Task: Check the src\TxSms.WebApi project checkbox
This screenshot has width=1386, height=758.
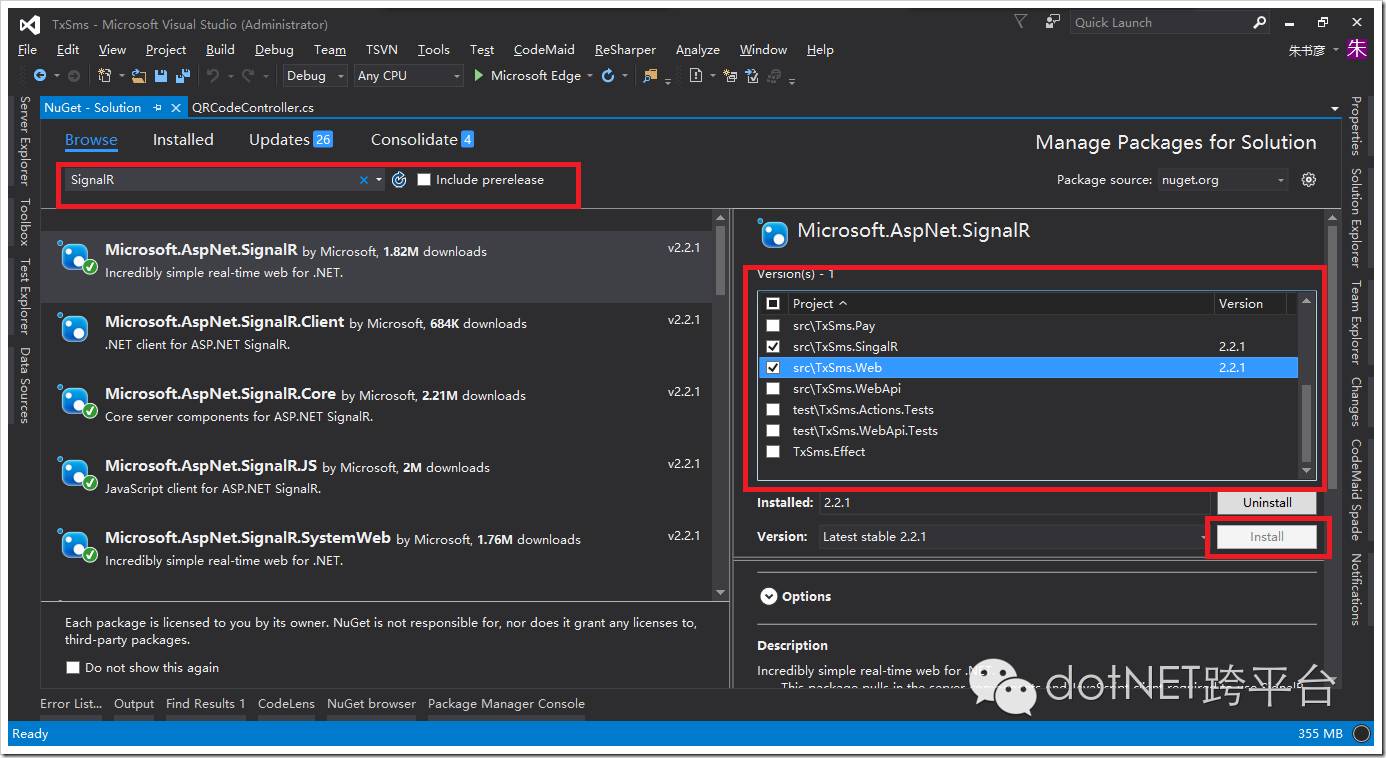Action: pos(772,389)
